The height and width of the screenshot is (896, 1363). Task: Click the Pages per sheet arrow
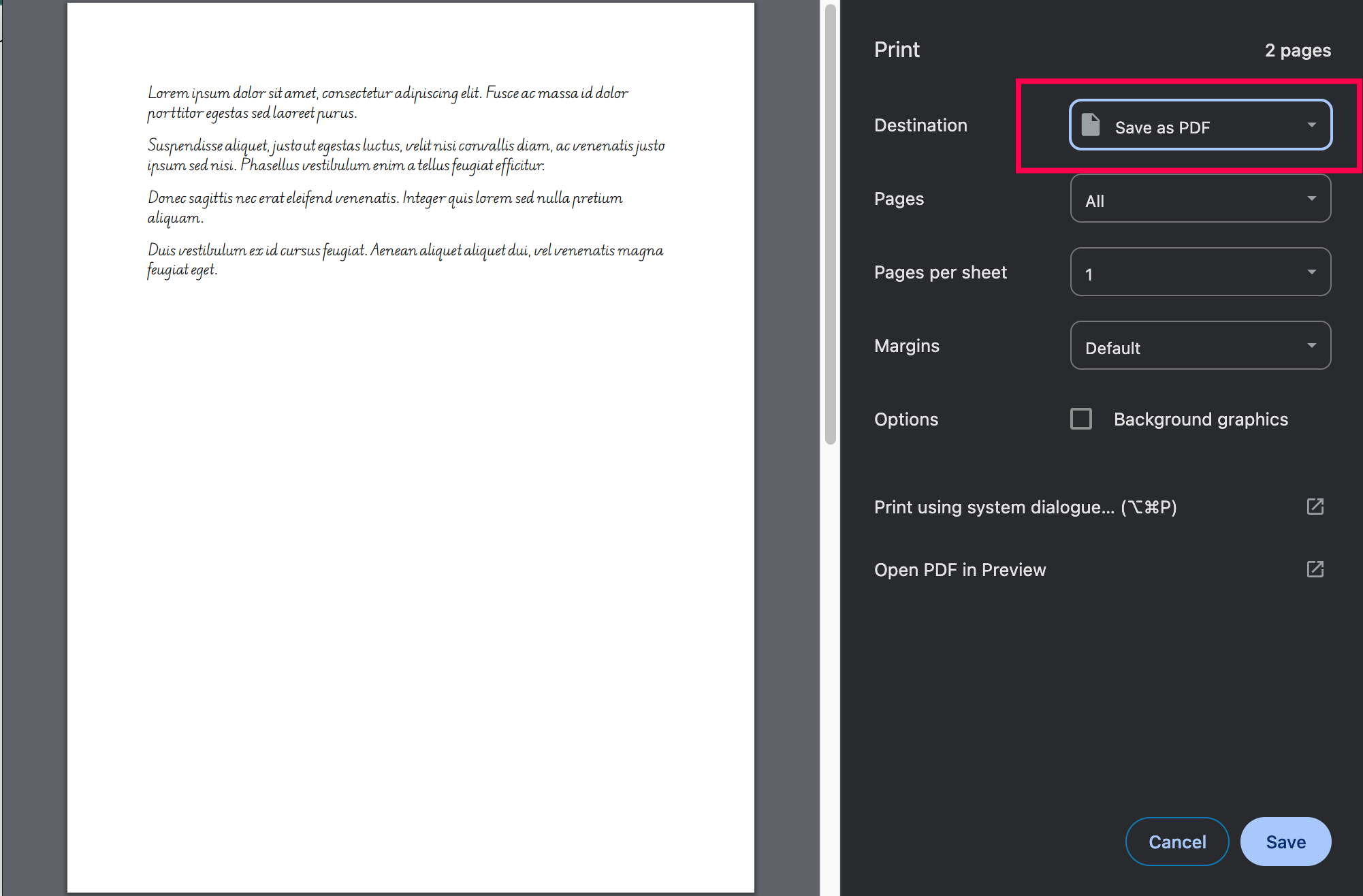point(1311,272)
